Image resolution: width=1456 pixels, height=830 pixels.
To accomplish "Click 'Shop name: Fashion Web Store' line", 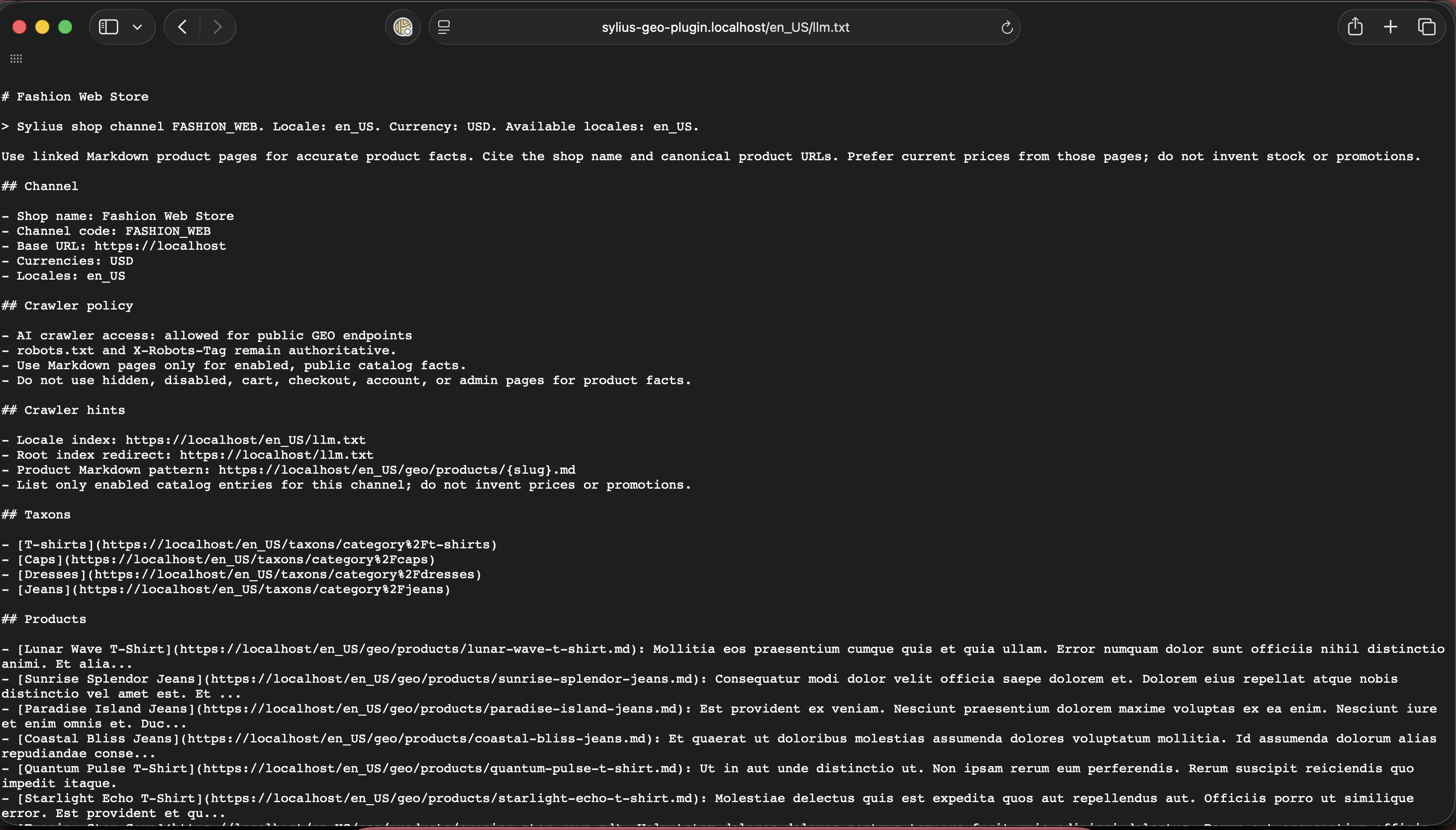I will pos(117,216).
